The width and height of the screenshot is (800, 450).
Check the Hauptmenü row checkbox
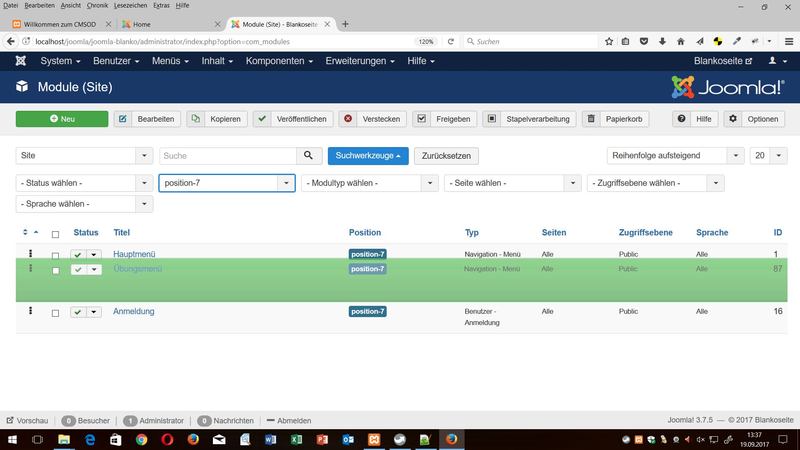tap(55, 255)
